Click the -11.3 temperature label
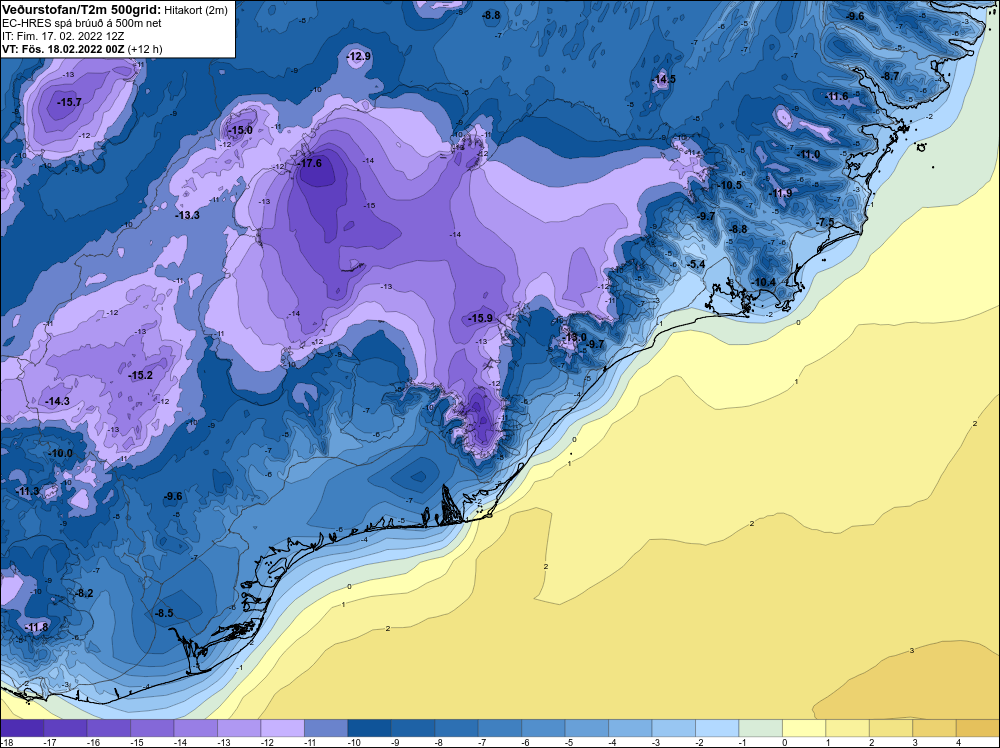Screen dimensions: 1000x748 tap(28, 491)
